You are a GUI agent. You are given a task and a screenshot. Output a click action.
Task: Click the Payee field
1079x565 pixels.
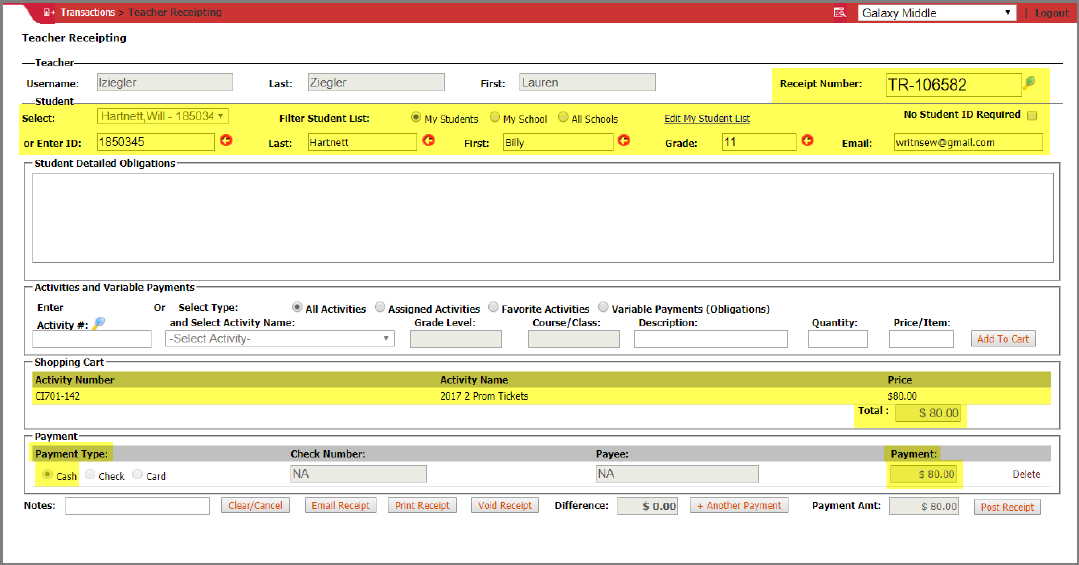pyautogui.click(x=677, y=473)
